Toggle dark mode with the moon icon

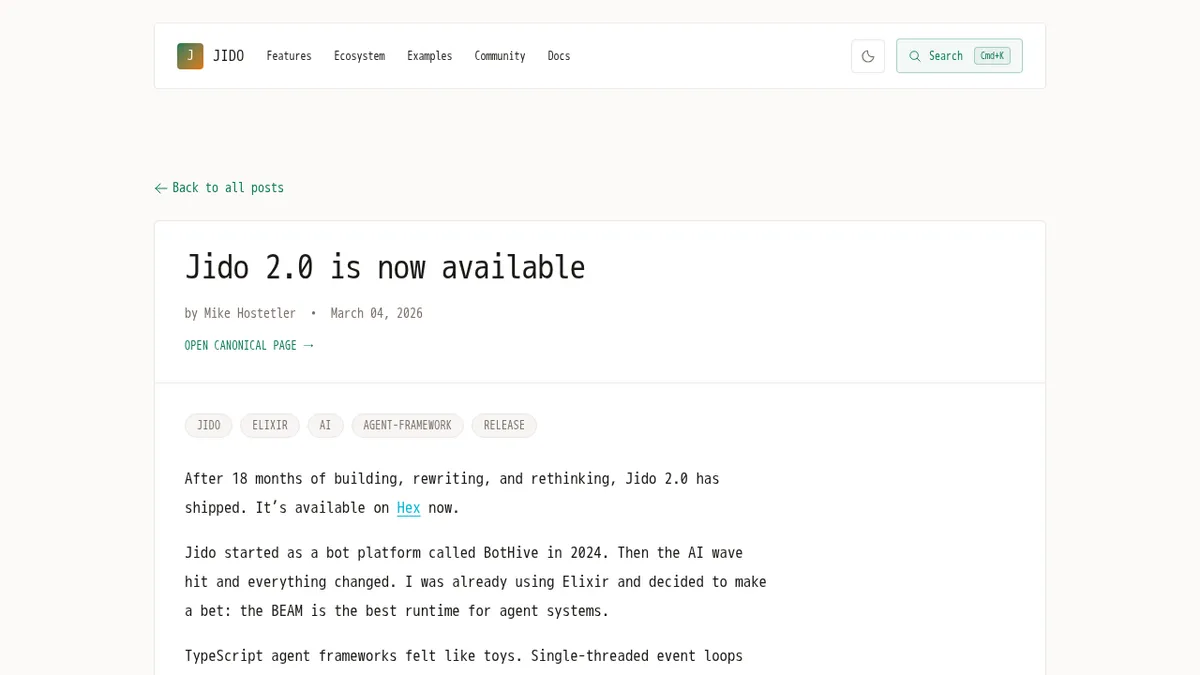pyautogui.click(x=868, y=56)
